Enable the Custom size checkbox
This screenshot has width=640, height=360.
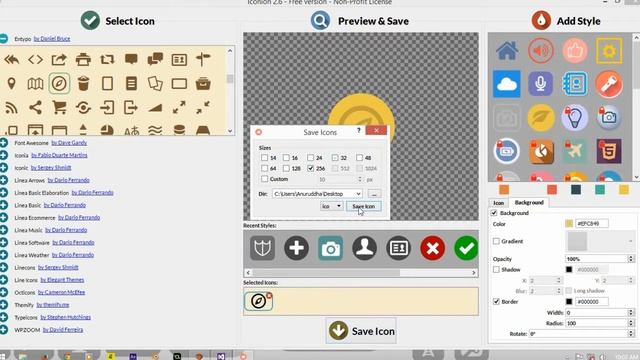[264, 179]
